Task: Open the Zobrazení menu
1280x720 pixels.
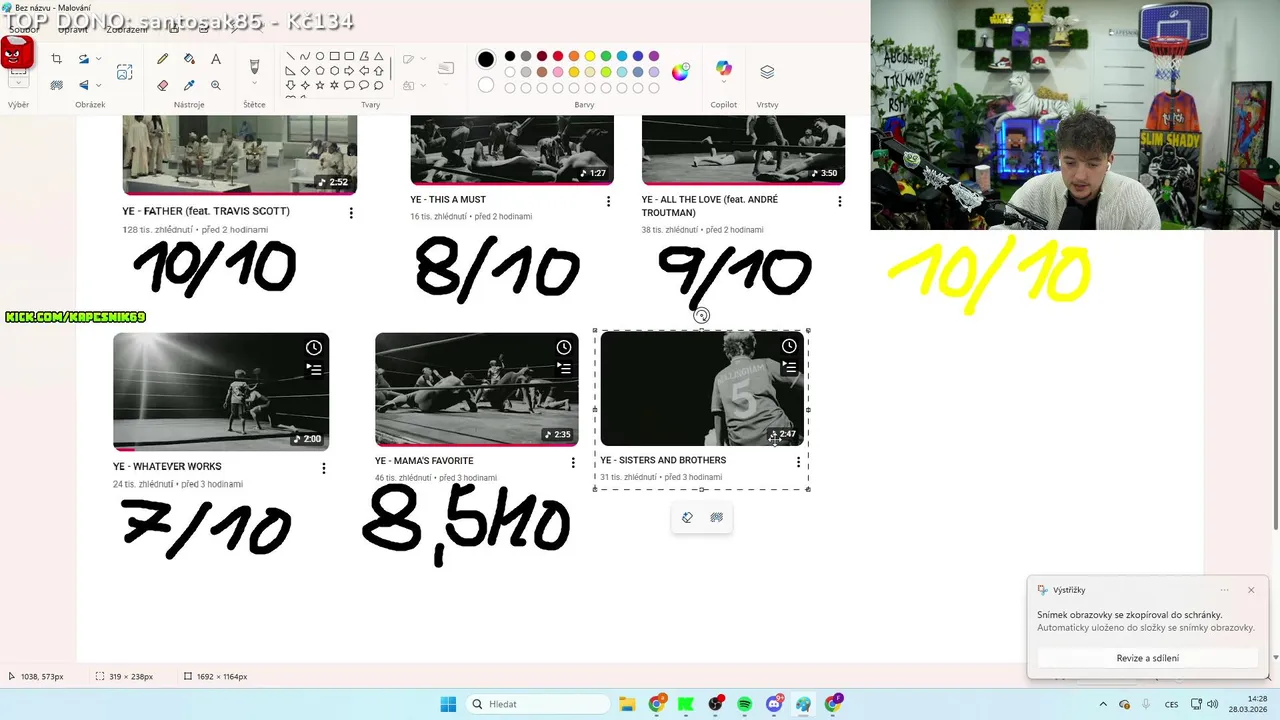Action: pos(127,30)
